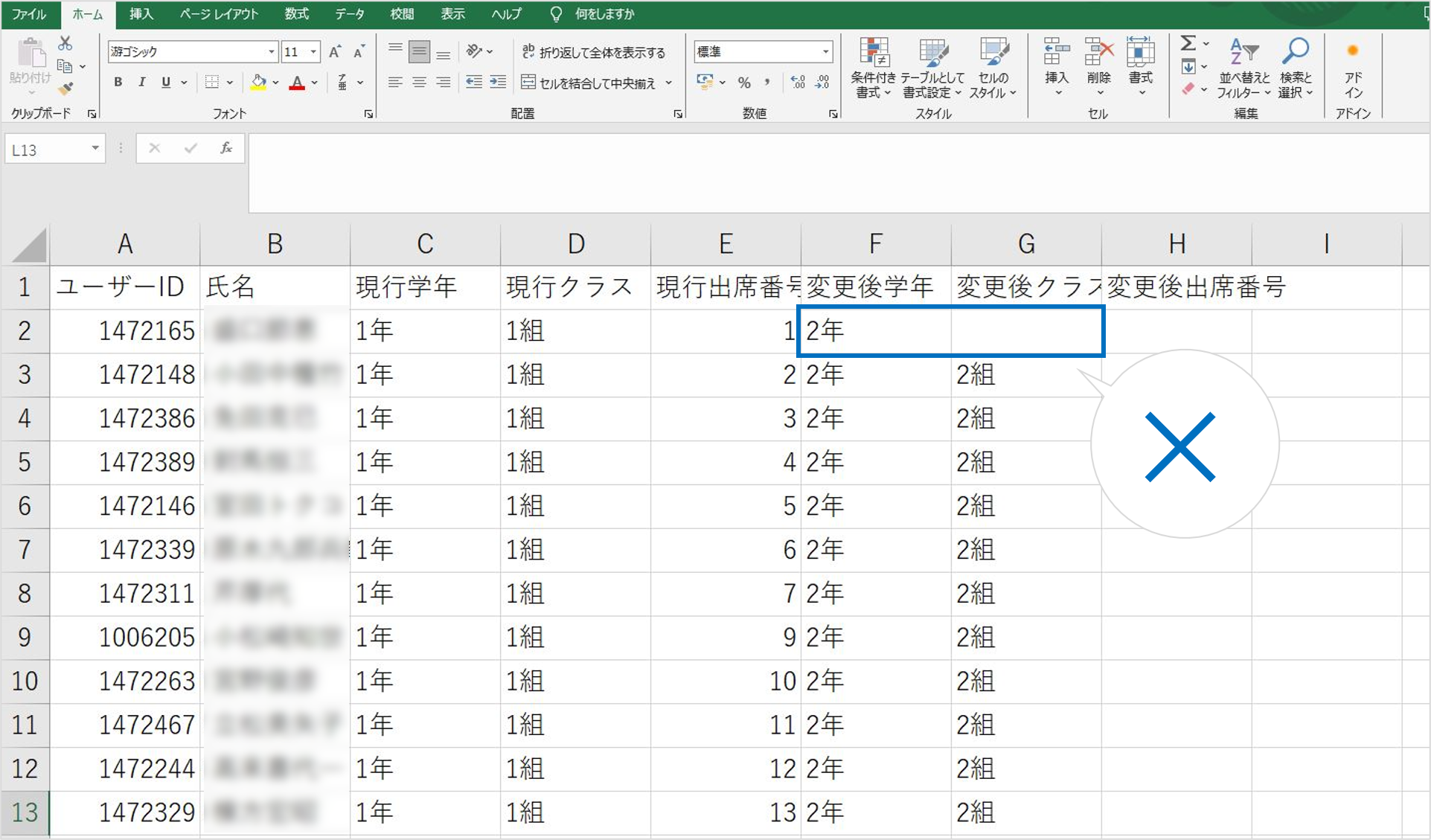Click the percent style icon
Screen dimensions: 1431x840
point(743,83)
